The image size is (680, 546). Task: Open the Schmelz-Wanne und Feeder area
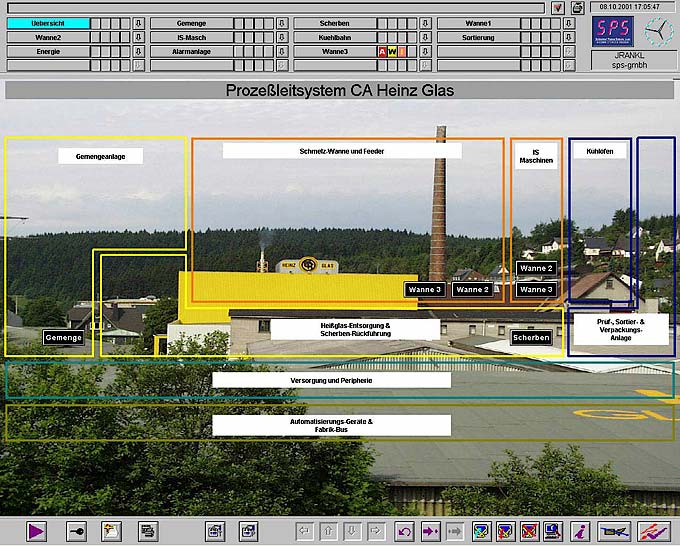[x=341, y=151]
